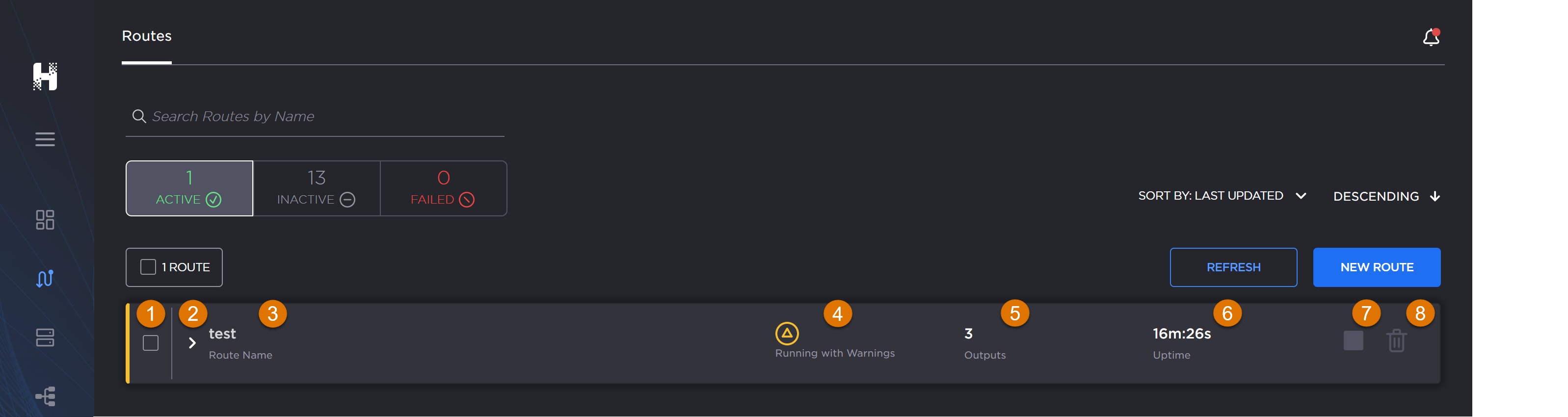Open the hamburger menu in sidebar
The width and height of the screenshot is (1568, 417).
(x=45, y=139)
